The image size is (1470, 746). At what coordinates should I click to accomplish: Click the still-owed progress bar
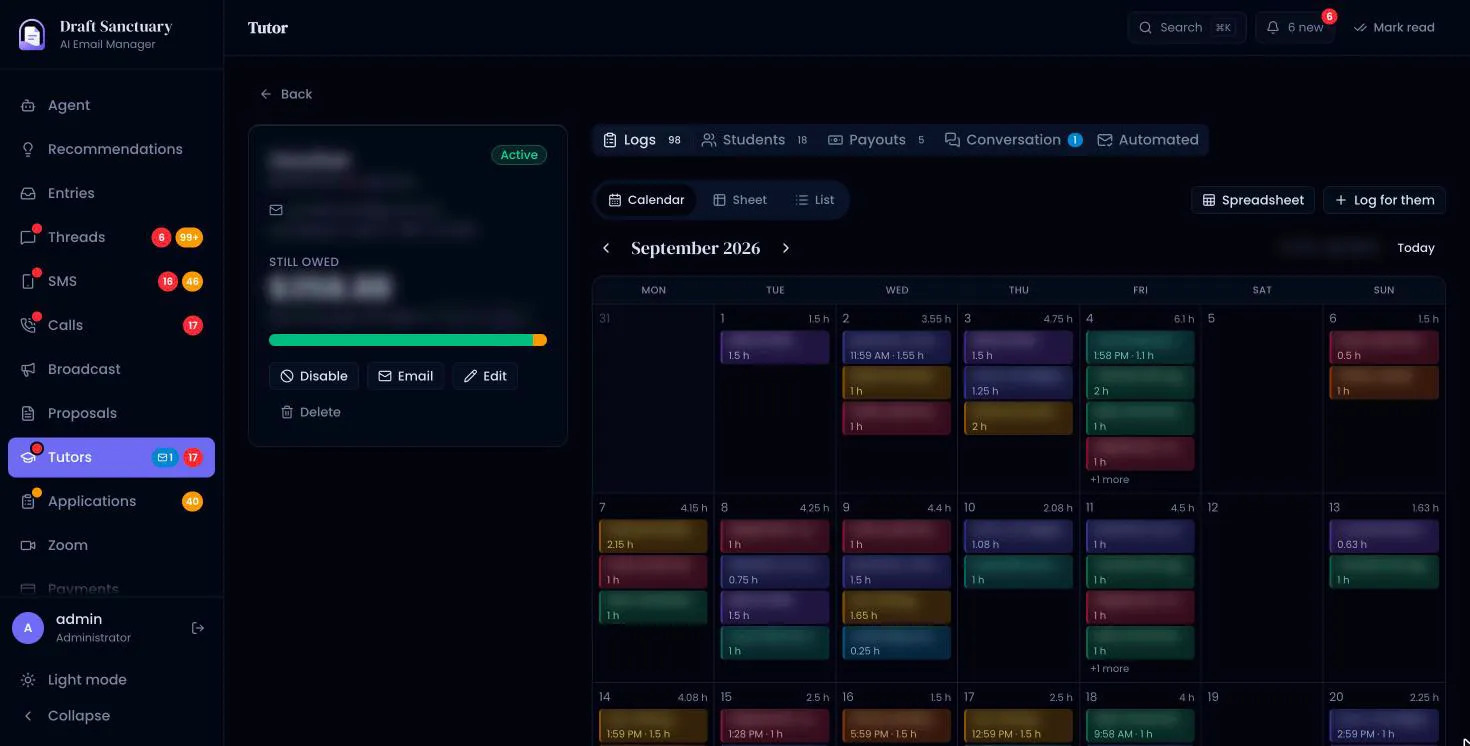[408, 340]
